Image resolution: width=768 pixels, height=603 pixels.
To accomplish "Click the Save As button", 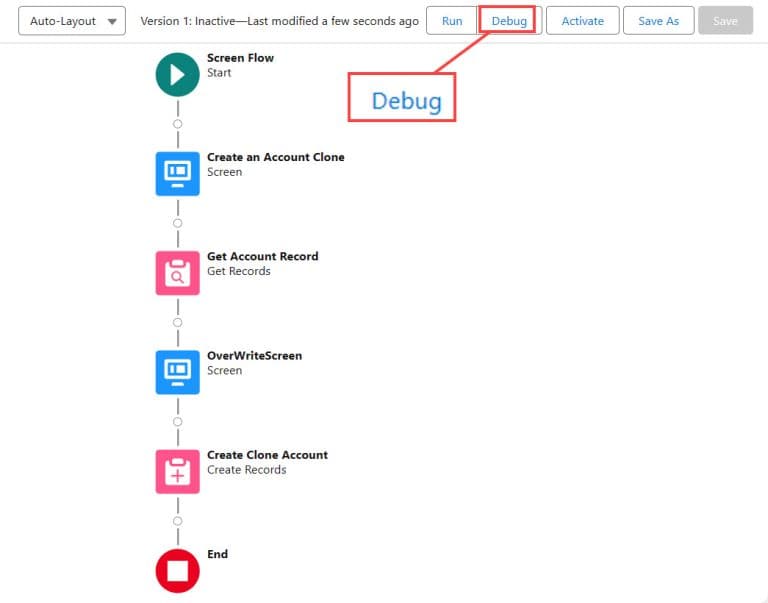I will pyautogui.click(x=658, y=21).
